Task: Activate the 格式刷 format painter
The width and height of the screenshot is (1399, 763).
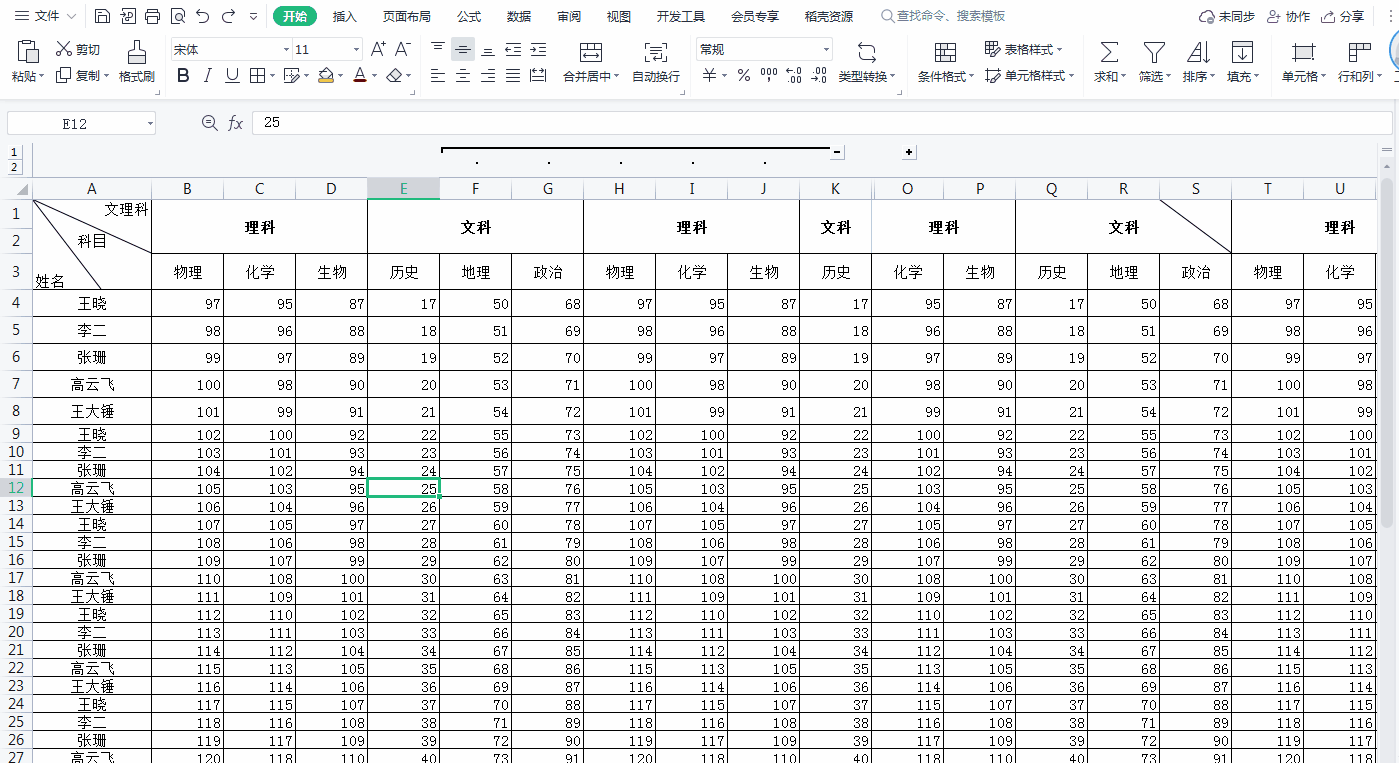Action: pos(136,62)
